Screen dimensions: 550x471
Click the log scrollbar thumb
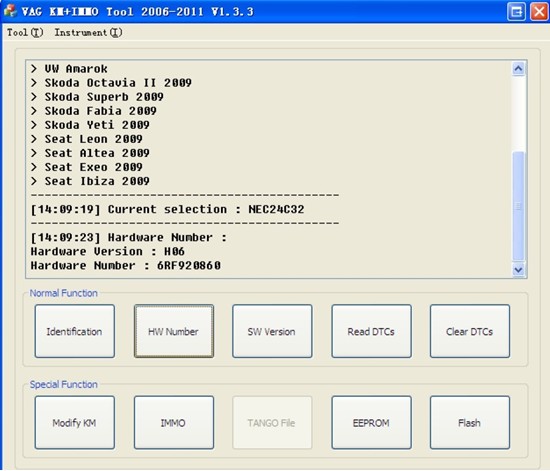pos(518,206)
